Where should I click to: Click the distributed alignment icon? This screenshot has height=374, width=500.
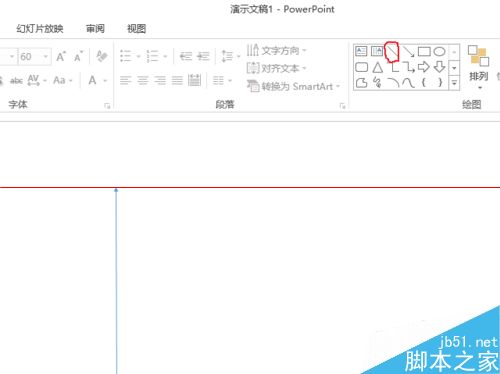[x=194, y=80]
